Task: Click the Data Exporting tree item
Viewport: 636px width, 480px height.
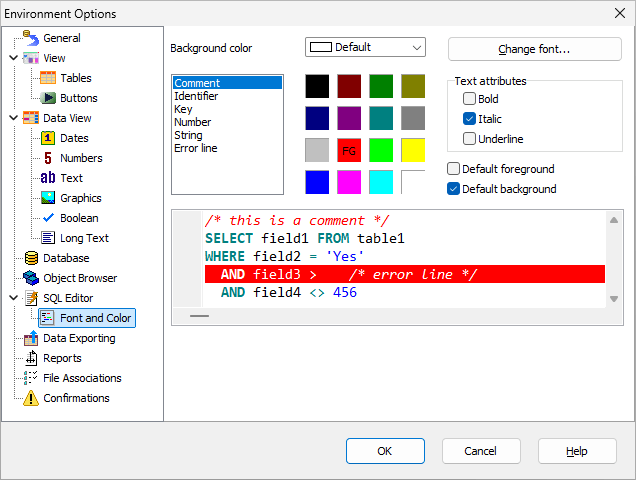Action: pyautogui.click(x=78, y=338)
